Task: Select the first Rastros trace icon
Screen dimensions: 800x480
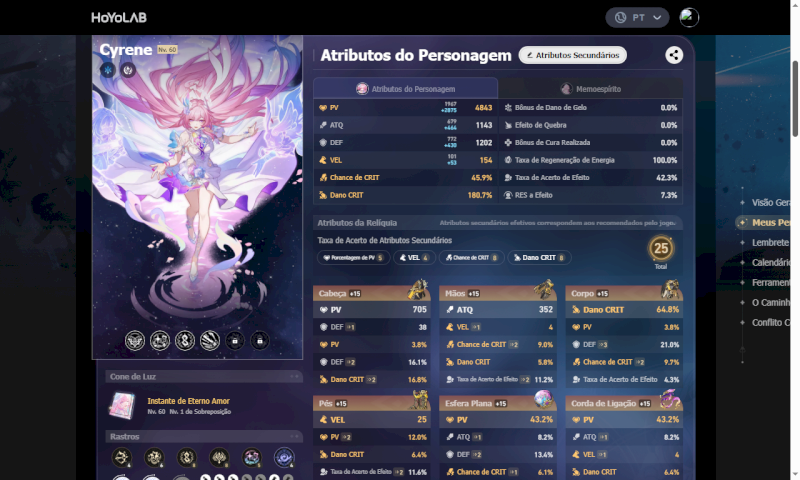Action: [122, 458]
